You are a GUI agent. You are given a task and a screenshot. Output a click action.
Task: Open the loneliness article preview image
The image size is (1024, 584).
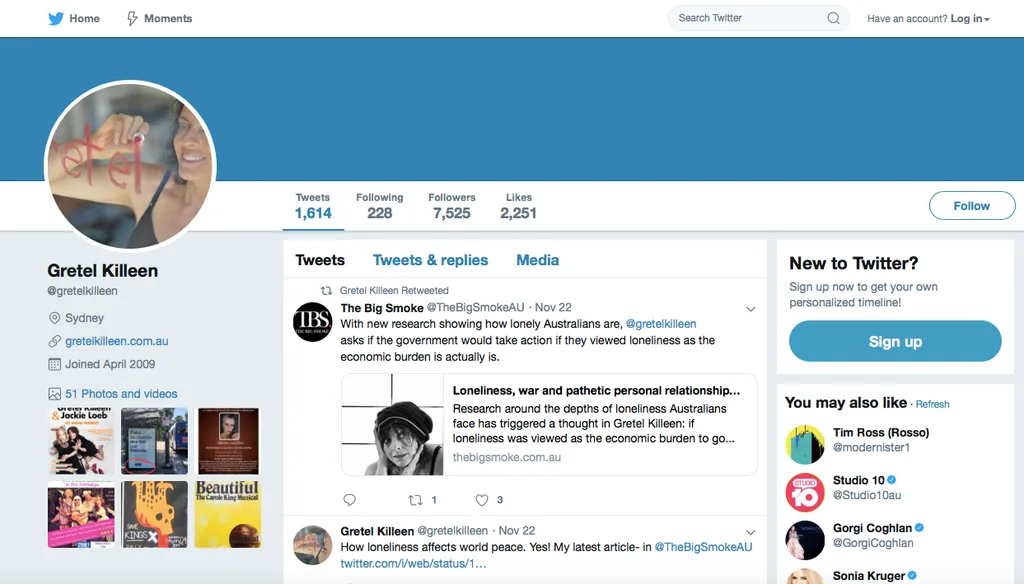click(x=392, y=425)
